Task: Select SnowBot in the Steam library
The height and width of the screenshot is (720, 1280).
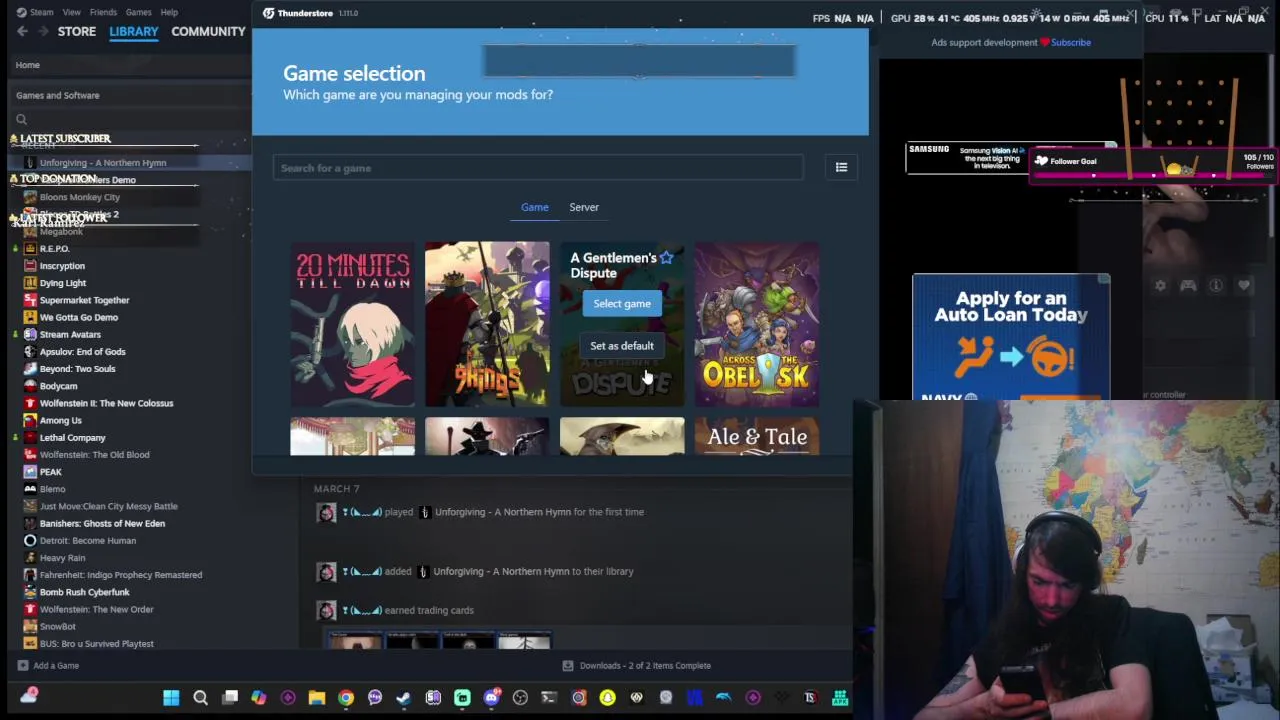Action: click(x=57, y=626)
